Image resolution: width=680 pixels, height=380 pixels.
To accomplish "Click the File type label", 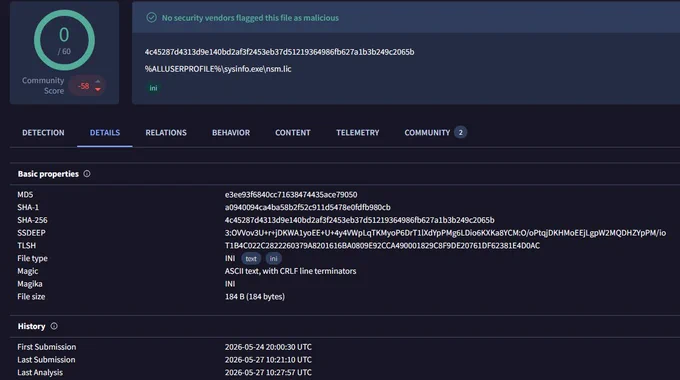I will pos(32,258).
